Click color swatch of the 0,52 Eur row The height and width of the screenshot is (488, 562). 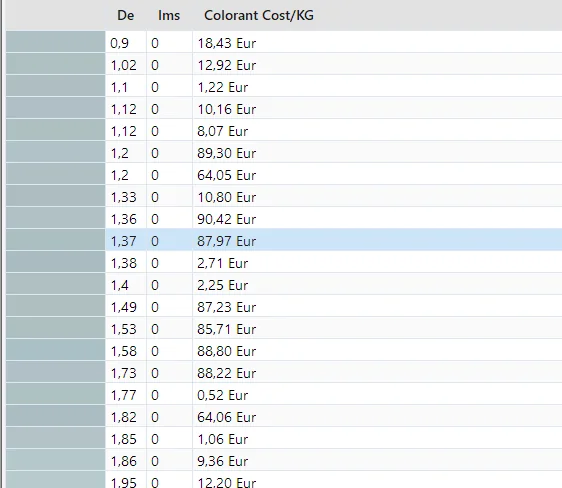[56, 394]
